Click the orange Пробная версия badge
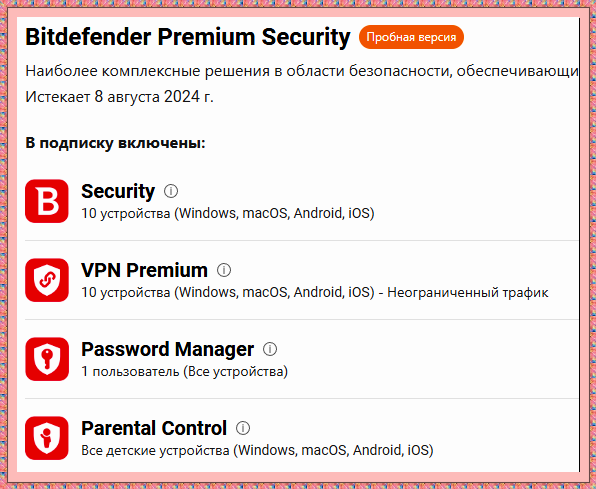The image size is (596, 489). [411, 37]
